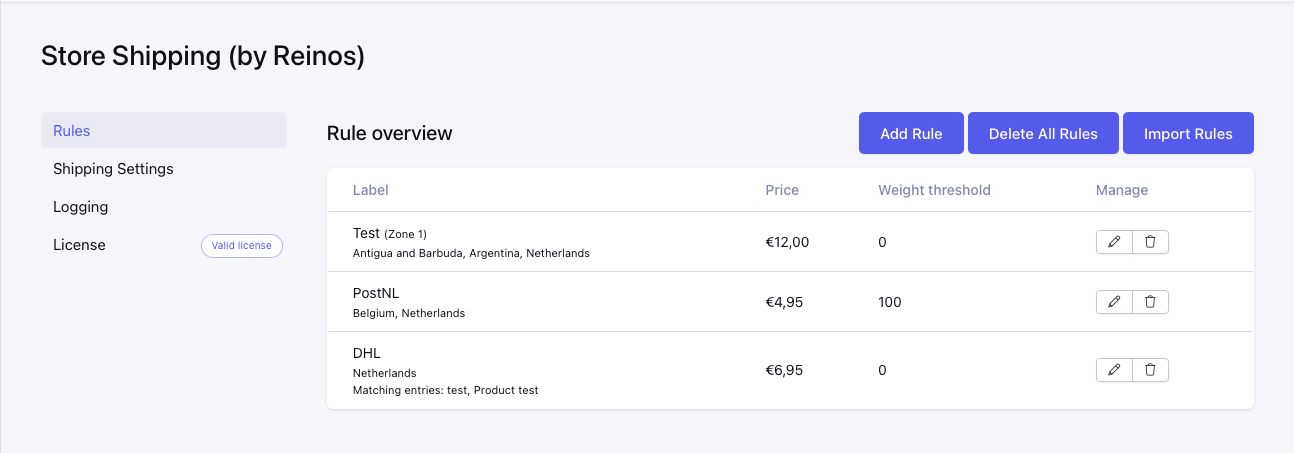This screenshot has width=1294, height=453.
Task: Click the Import Rules button
Action: [1188, 134]
